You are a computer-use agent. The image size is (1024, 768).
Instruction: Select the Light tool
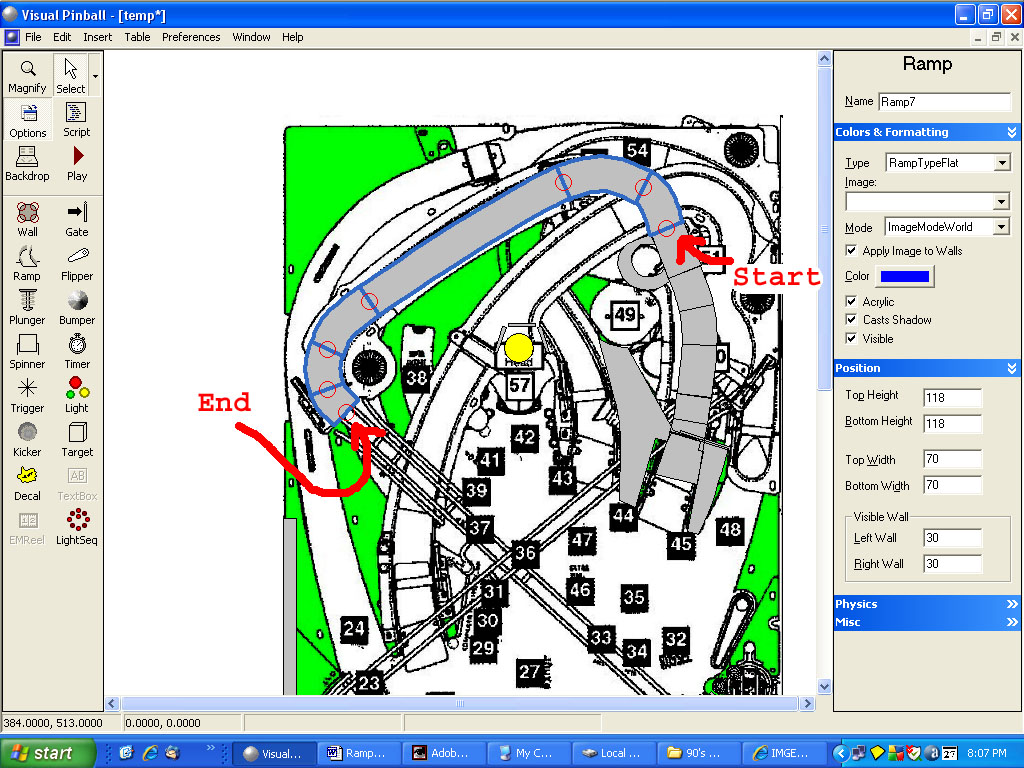(x=77, y=395)
